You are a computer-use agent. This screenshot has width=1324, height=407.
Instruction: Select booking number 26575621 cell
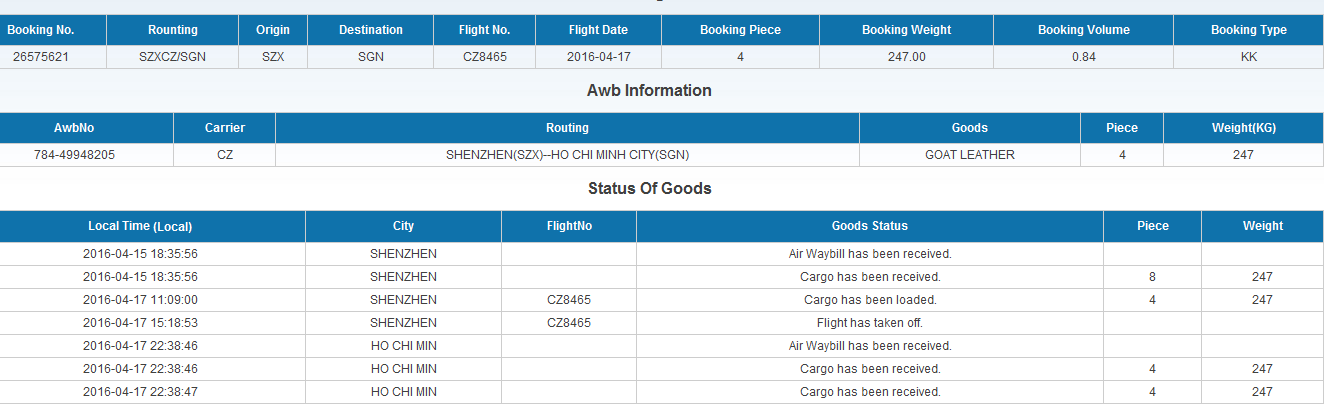click(41, 57)
